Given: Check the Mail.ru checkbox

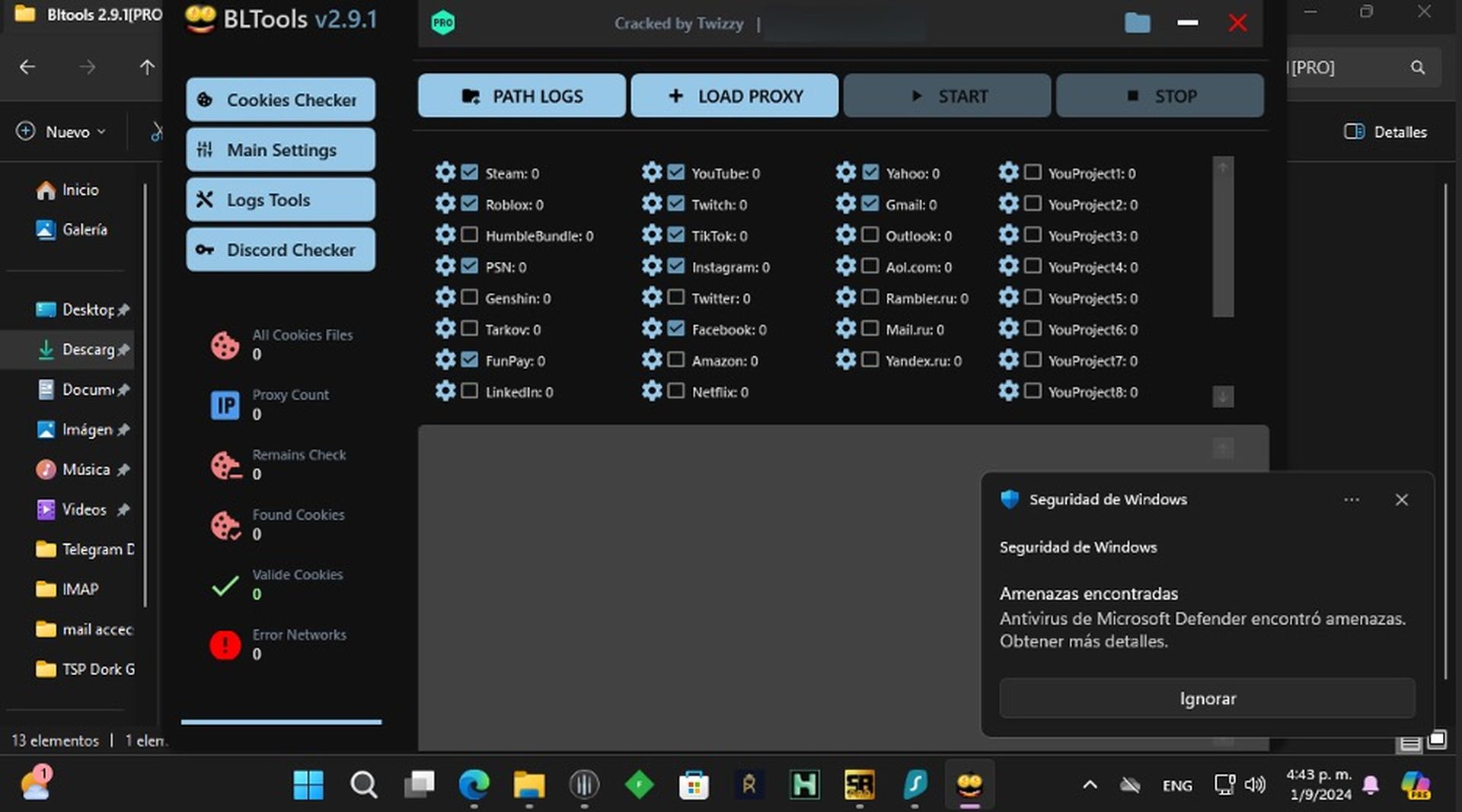Looking at the screenshot, I should pyautogui.click(x=870, y=329).
